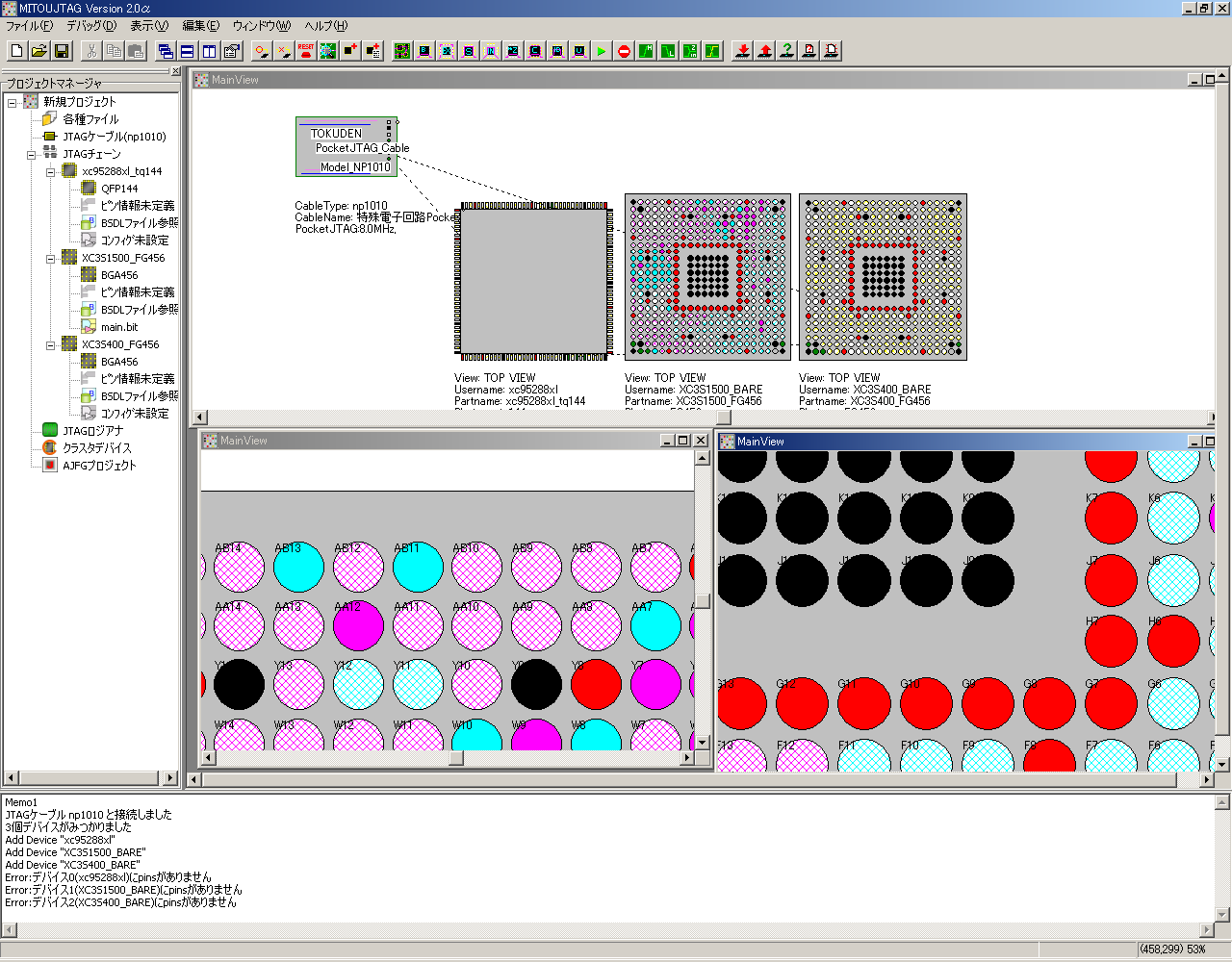Image resolution: width=1232 pixels, height=962 pixels.
Task: Click the green play arrow icon
Action: 602,51
